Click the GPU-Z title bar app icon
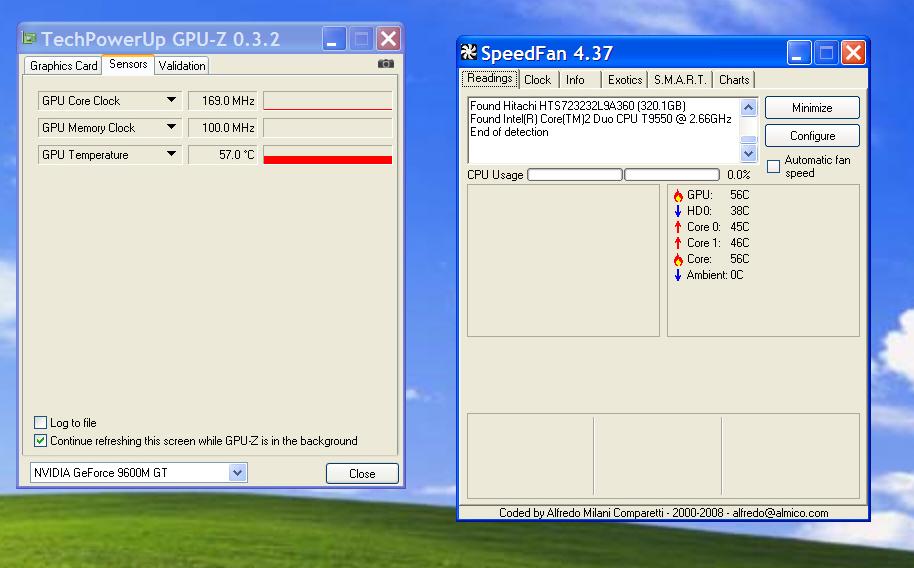Image resolution: width=914 pixels, height=568 pixels. [x=29, y=38]
